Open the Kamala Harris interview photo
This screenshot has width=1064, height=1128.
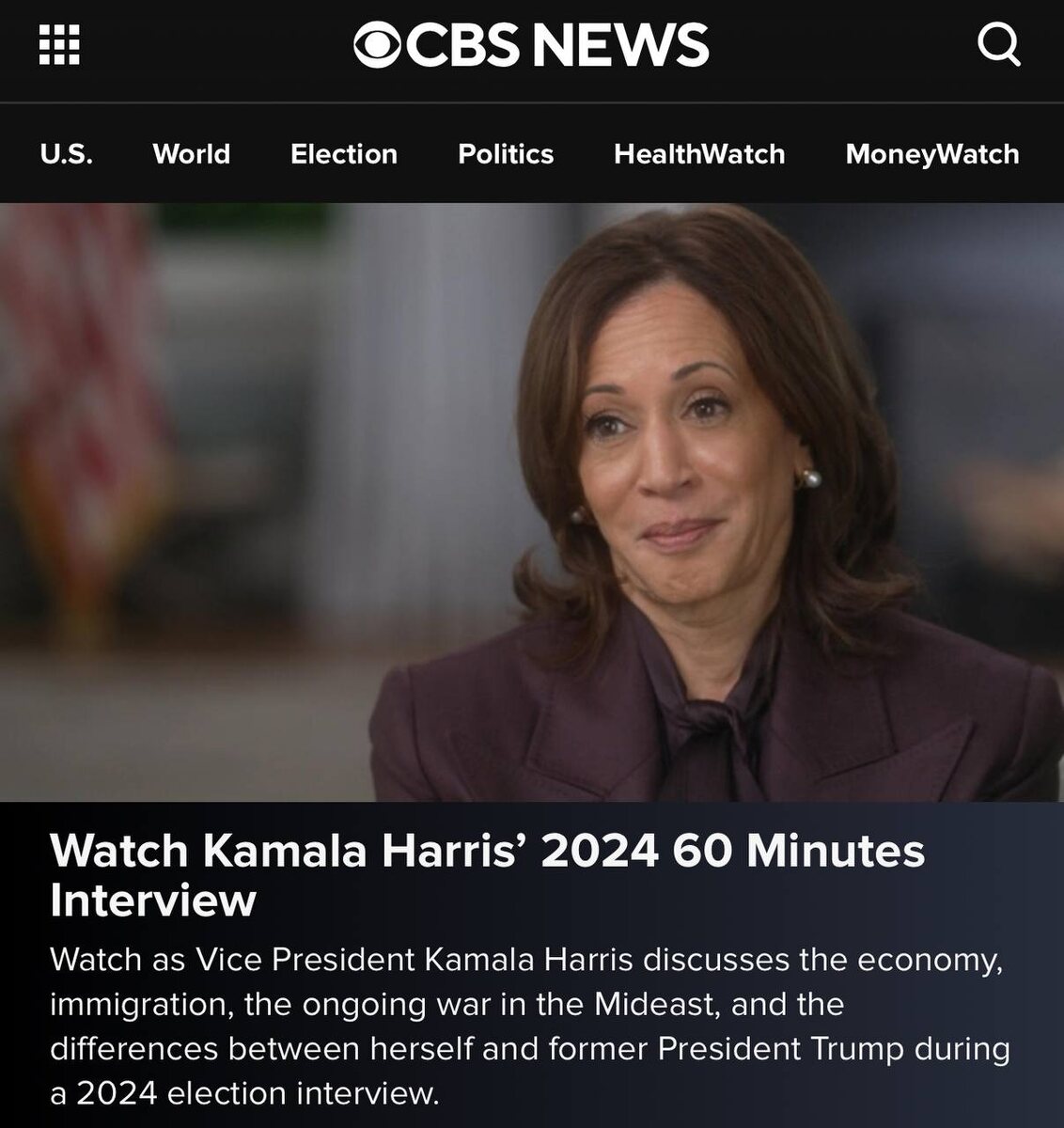tap(532, 502)
